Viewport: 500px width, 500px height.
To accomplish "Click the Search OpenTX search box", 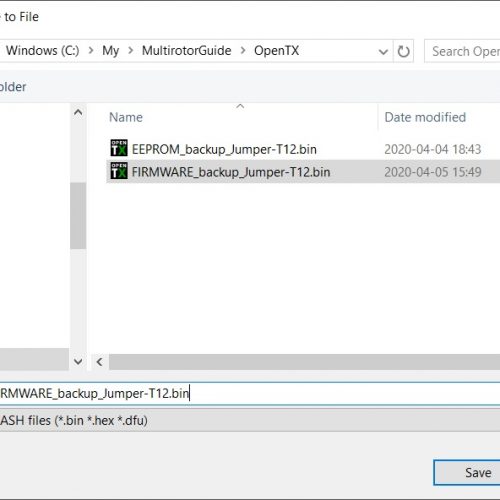I will pos(463,51).
